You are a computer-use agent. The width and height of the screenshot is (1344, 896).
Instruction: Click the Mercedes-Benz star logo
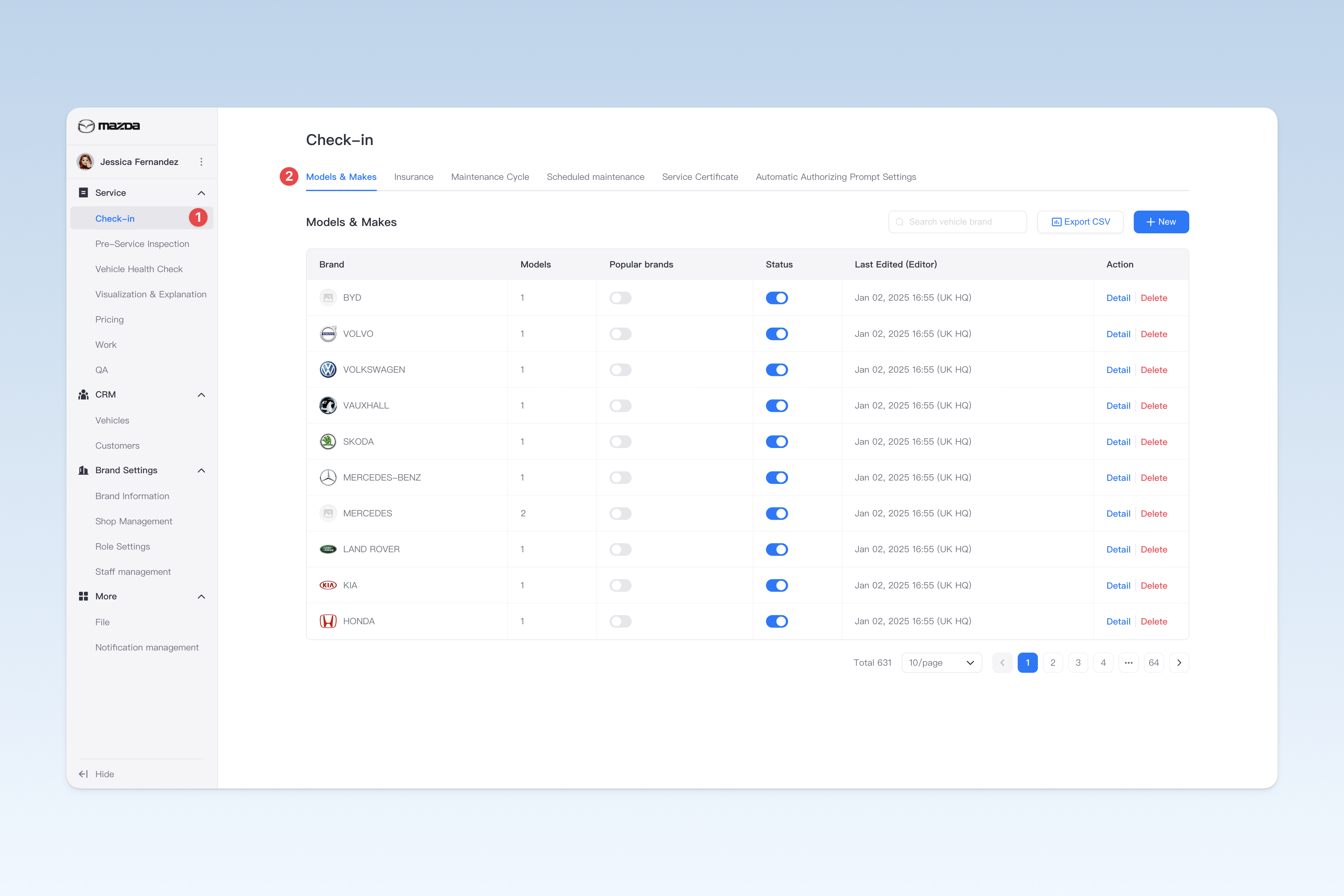(328, 478)
